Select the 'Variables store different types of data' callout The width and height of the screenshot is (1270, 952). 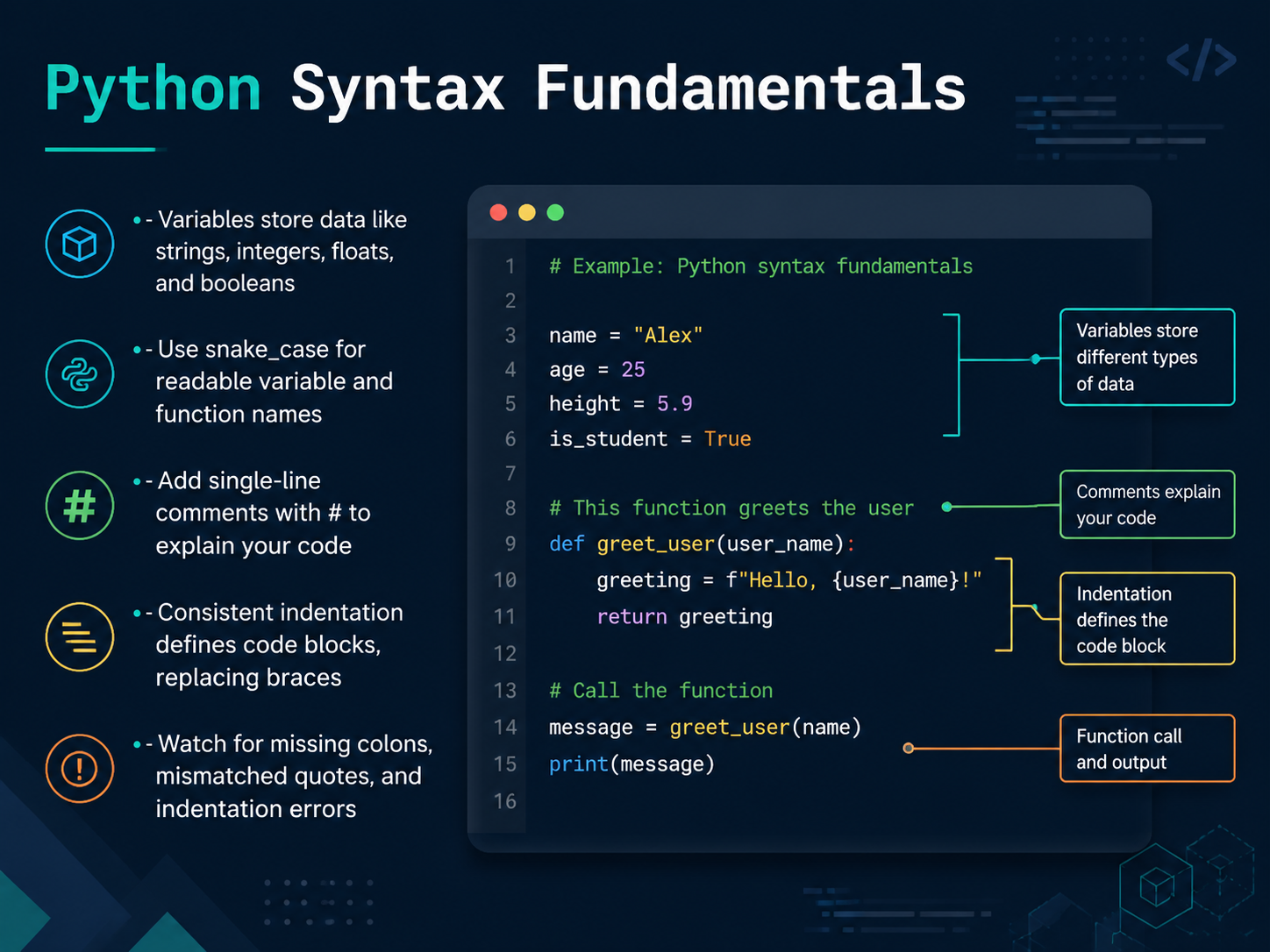1147,357
